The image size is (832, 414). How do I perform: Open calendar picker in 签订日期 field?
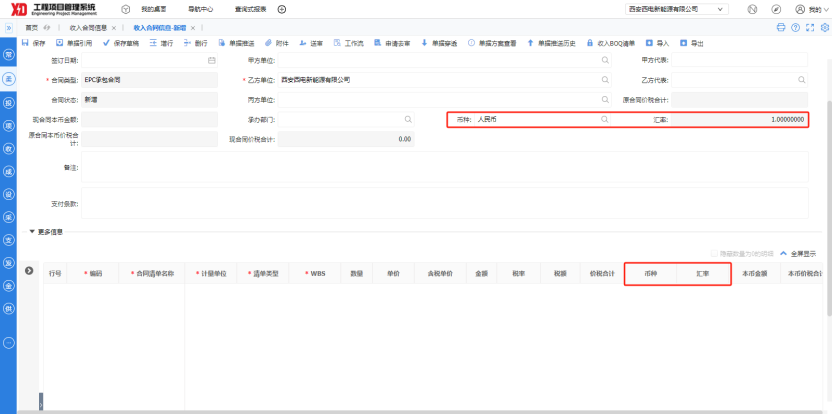point(211,61)
